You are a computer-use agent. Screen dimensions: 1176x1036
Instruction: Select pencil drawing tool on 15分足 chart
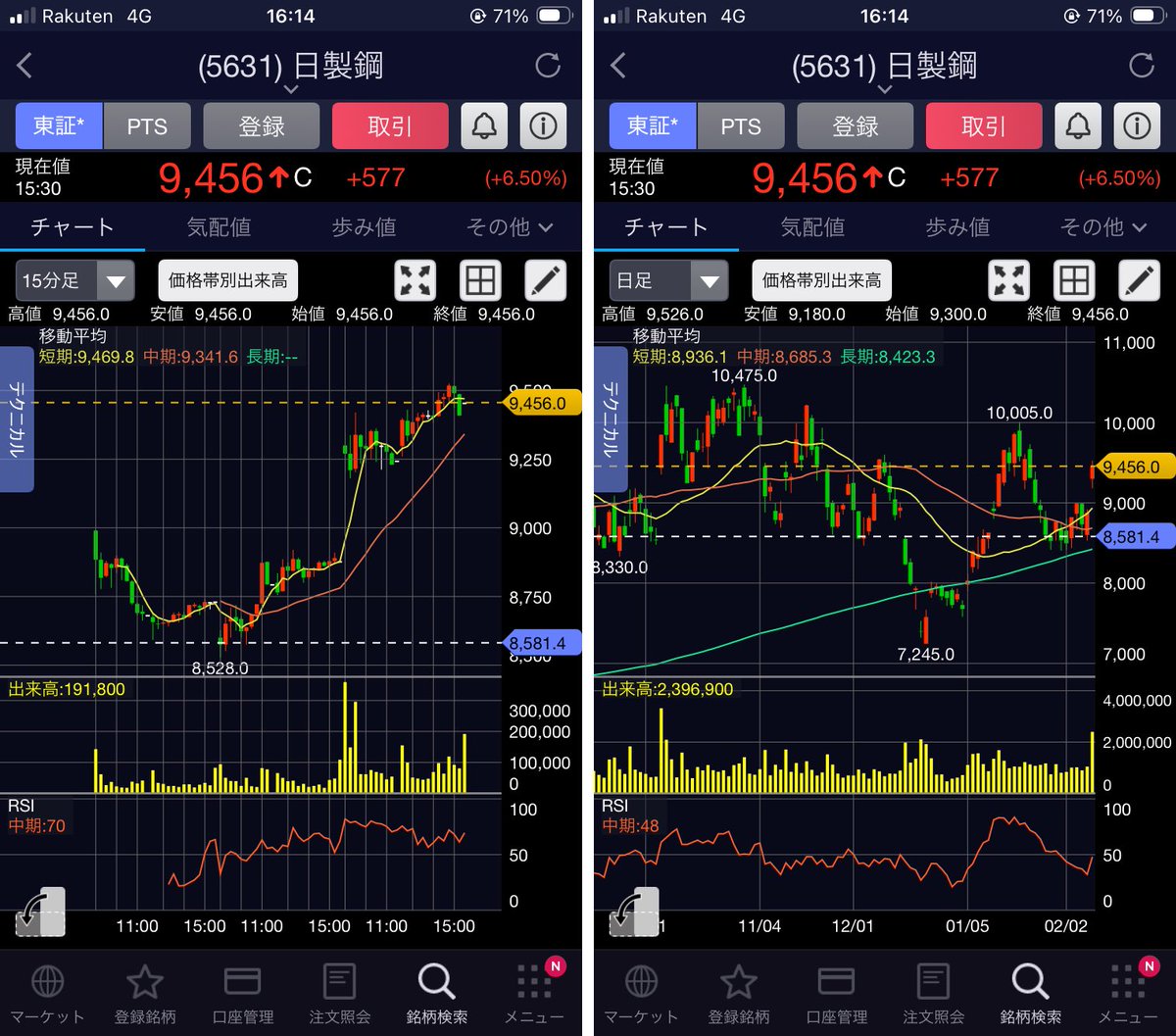545,280
